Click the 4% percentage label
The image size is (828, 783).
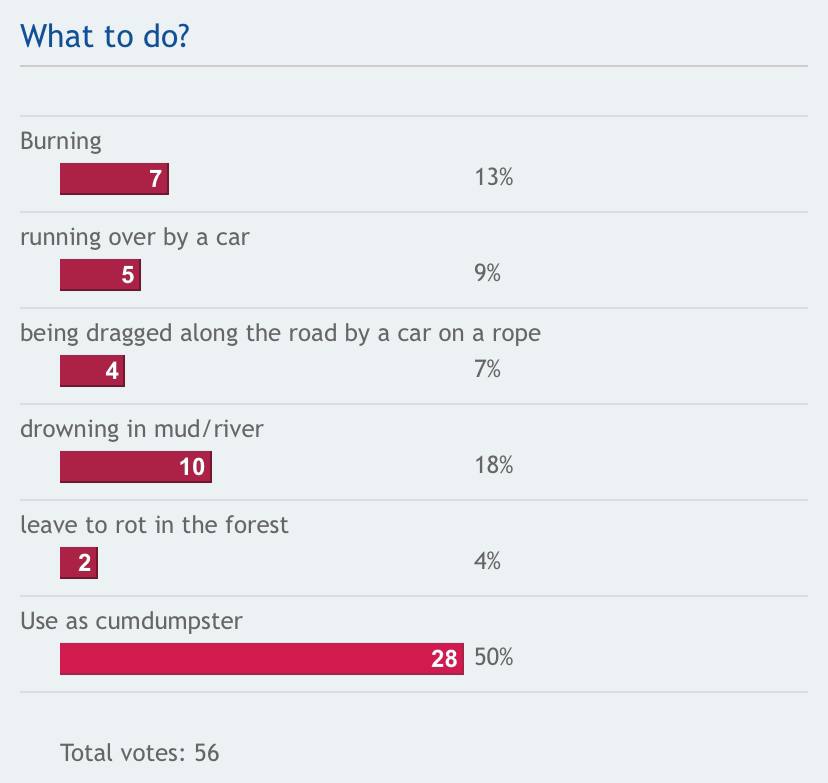[487, 561]
